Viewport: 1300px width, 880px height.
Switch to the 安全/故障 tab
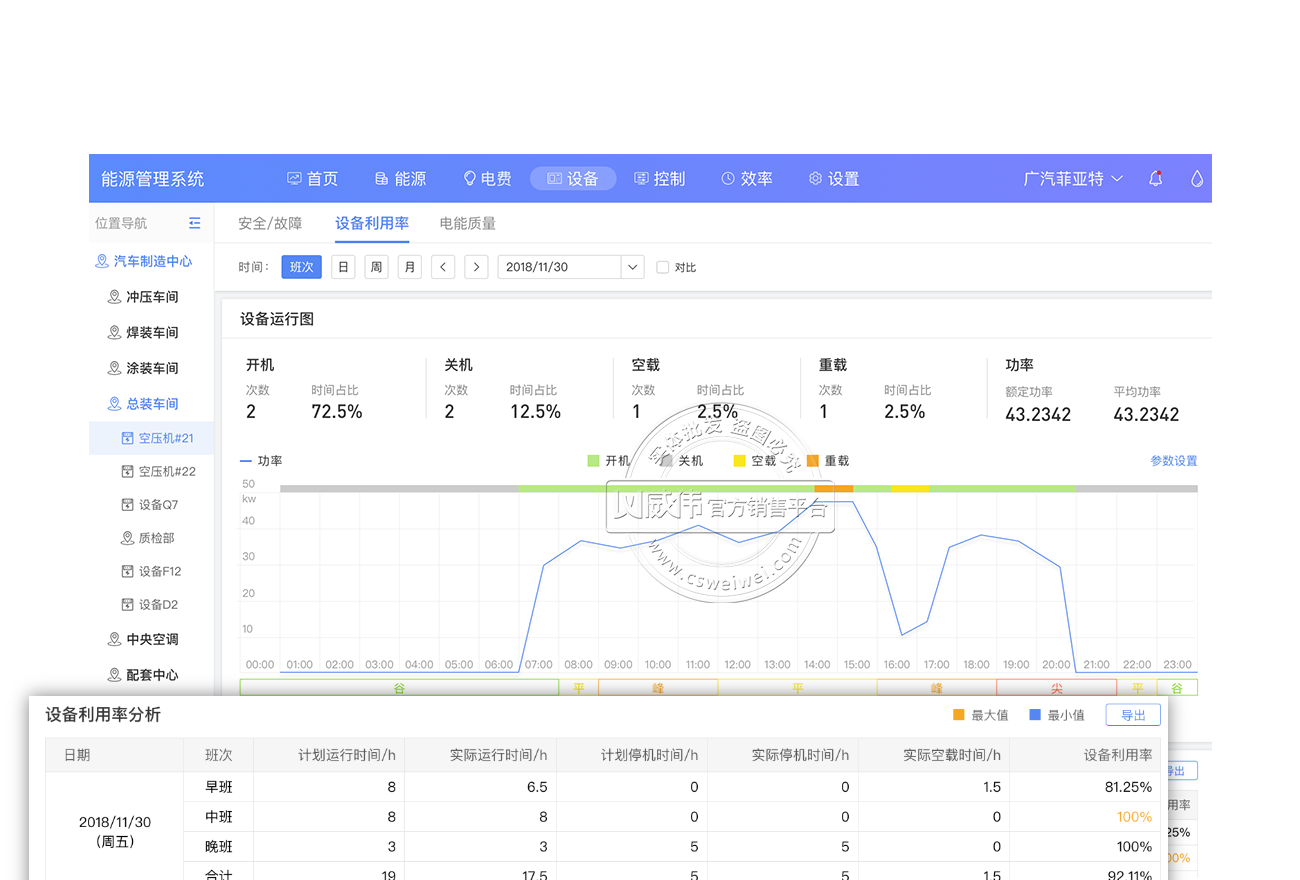270,224
